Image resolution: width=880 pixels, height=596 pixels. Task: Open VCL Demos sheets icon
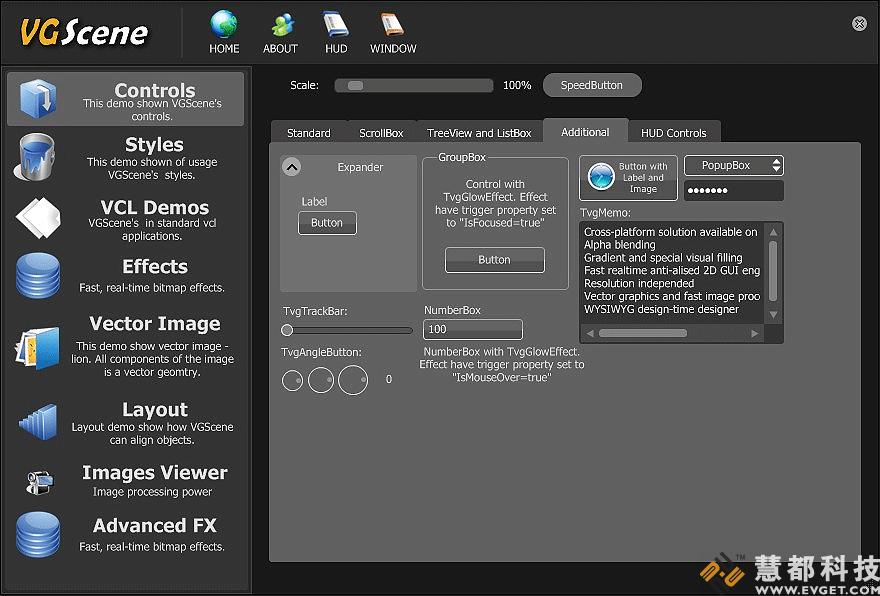[38, 218]
